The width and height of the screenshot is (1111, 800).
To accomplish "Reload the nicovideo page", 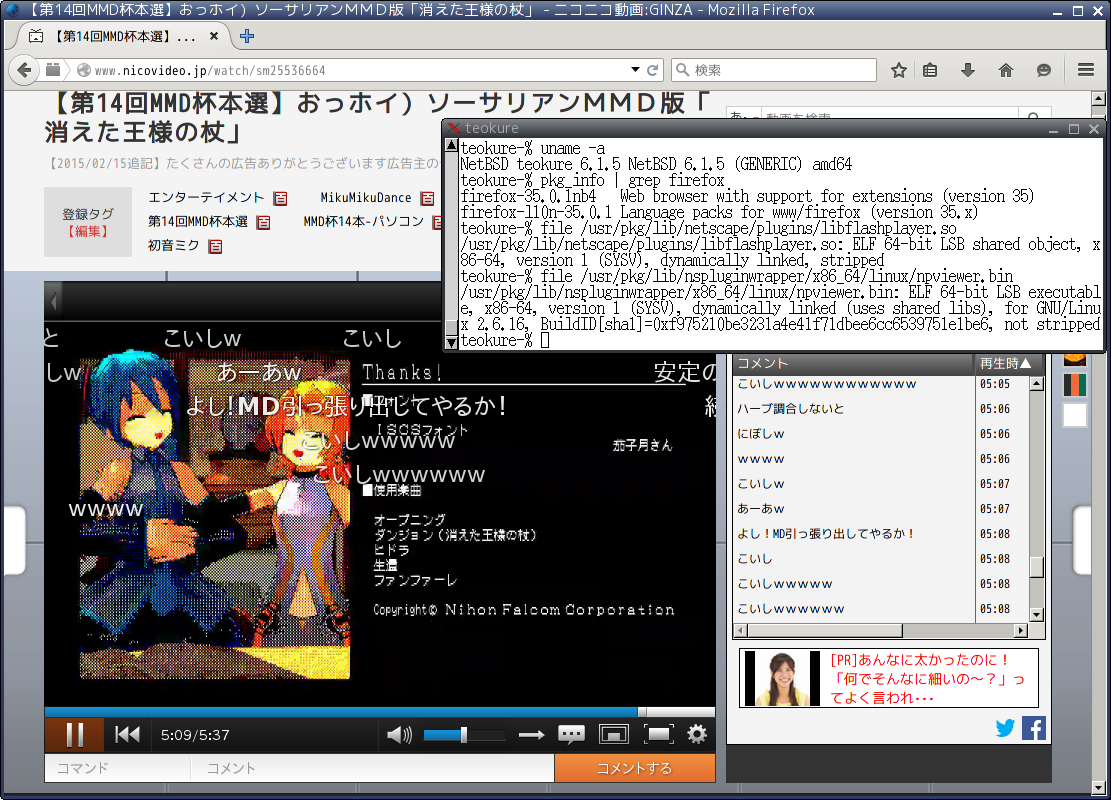I will (x=653, y=70).
